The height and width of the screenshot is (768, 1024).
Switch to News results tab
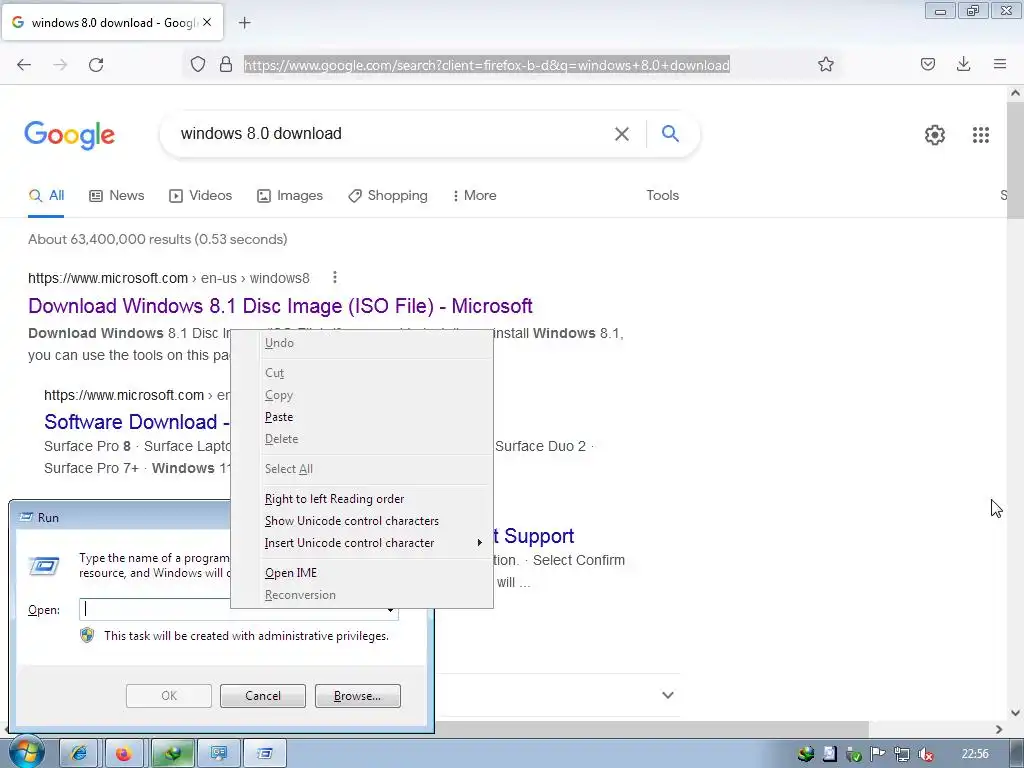[117, 195]
